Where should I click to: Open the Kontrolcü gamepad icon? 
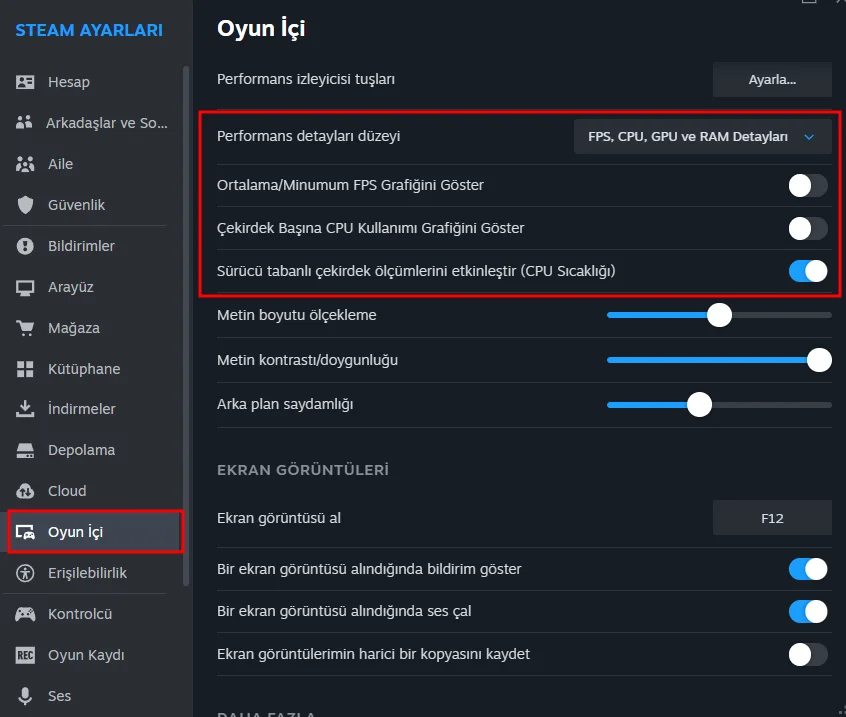[26, 614]
